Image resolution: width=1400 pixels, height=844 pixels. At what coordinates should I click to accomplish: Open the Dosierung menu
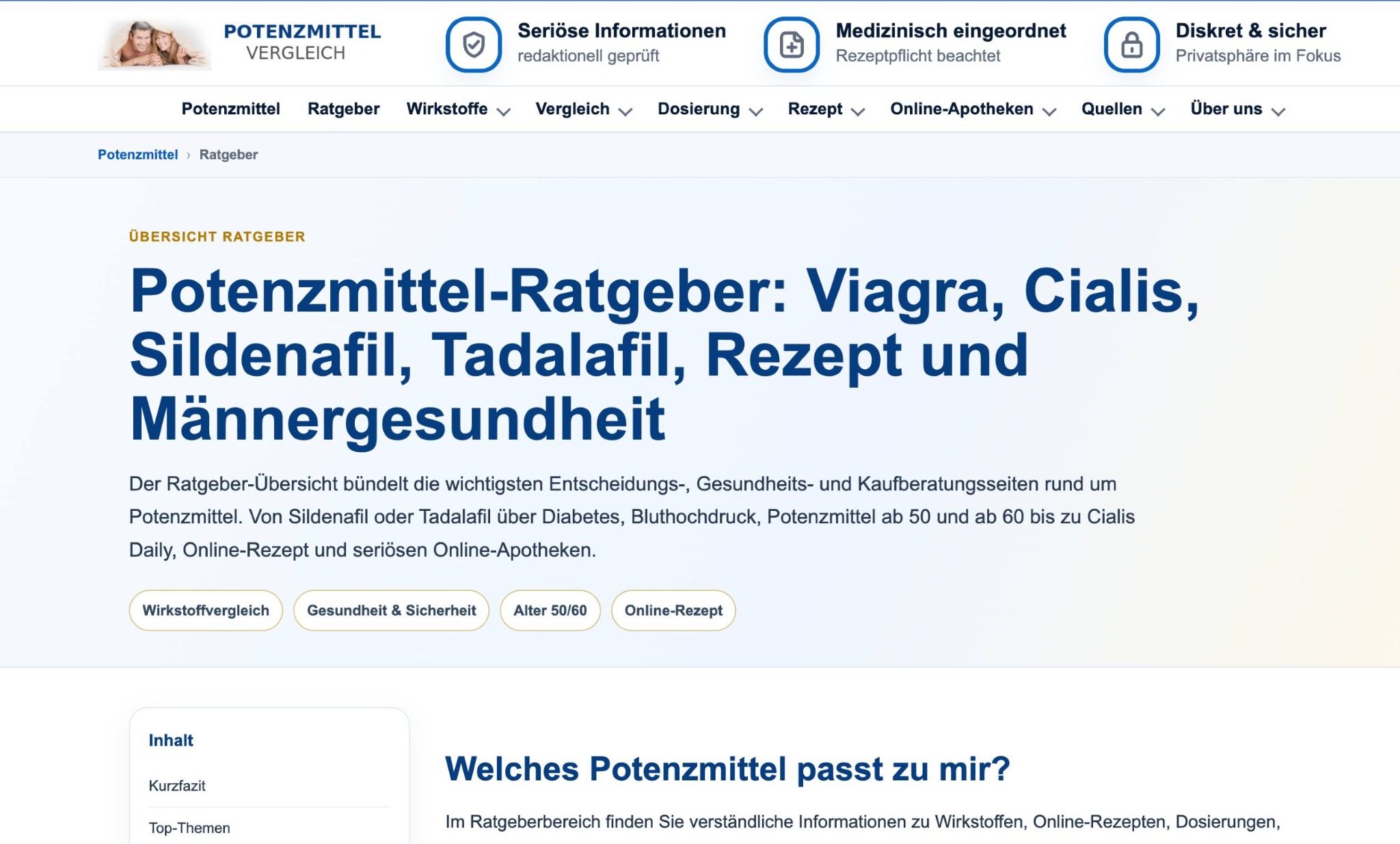699,109
